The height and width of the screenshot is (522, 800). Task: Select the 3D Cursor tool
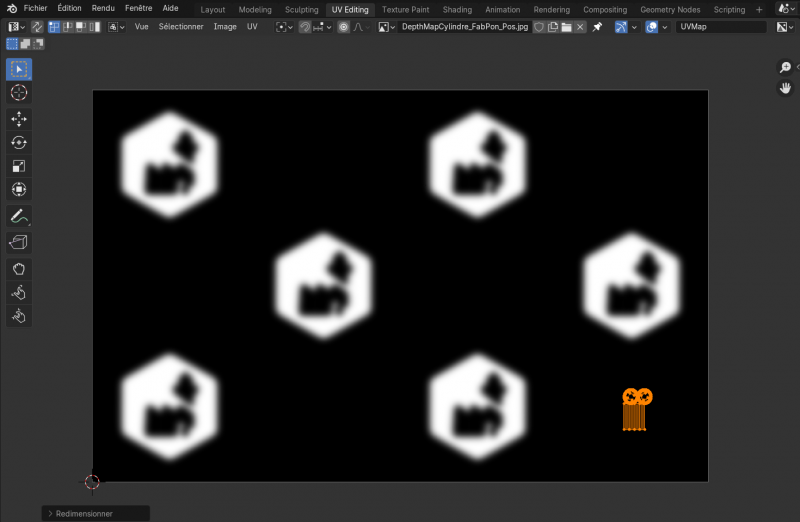[x=19, y=93]
